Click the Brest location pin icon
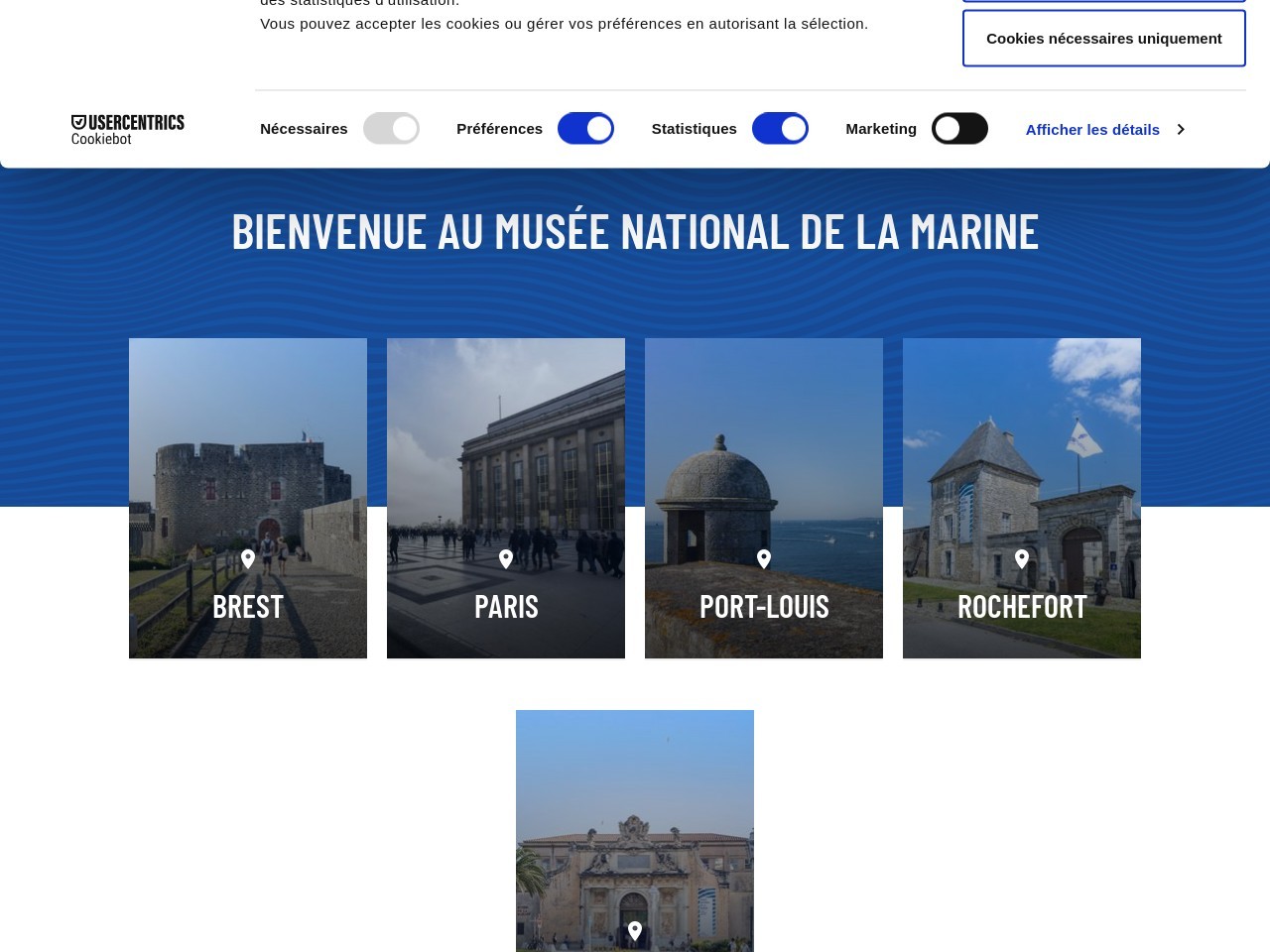Screen dimensions: 1270x952 click(x=248, y=559)
